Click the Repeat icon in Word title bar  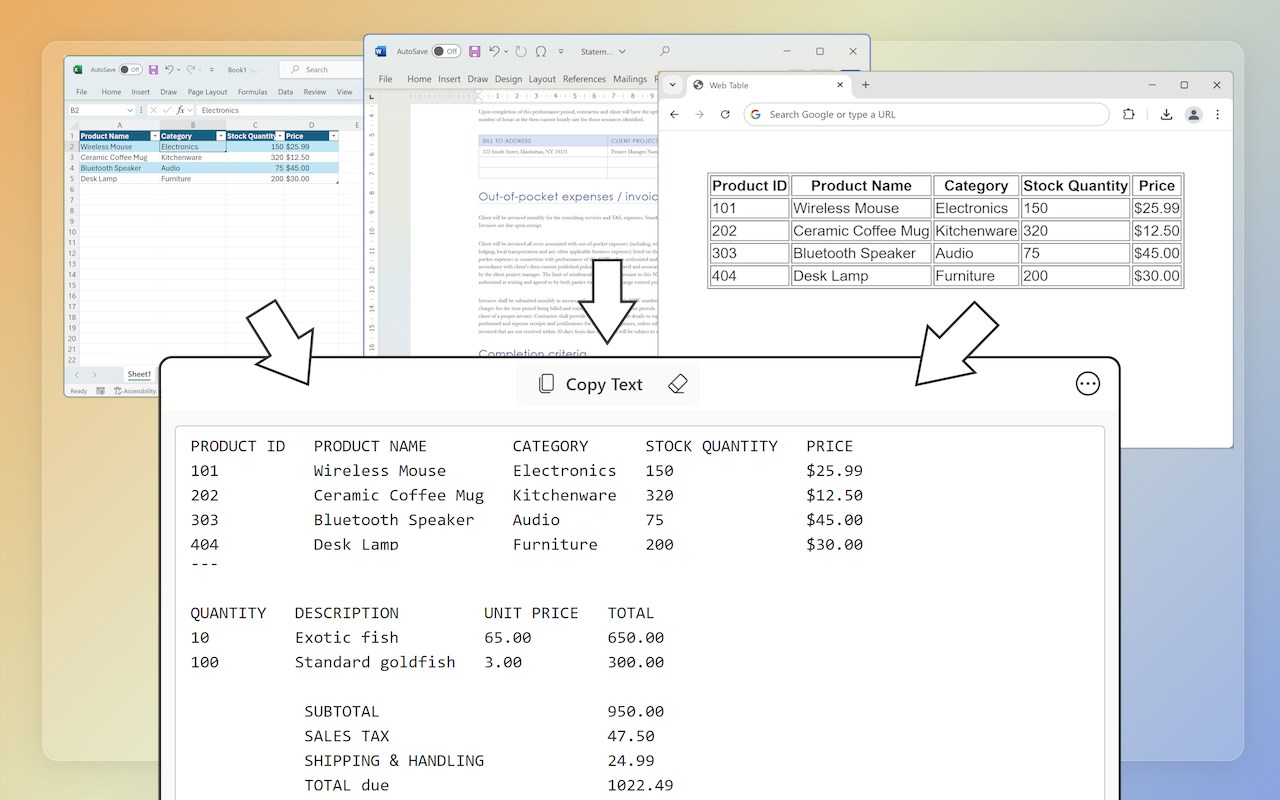coord(520,51)
